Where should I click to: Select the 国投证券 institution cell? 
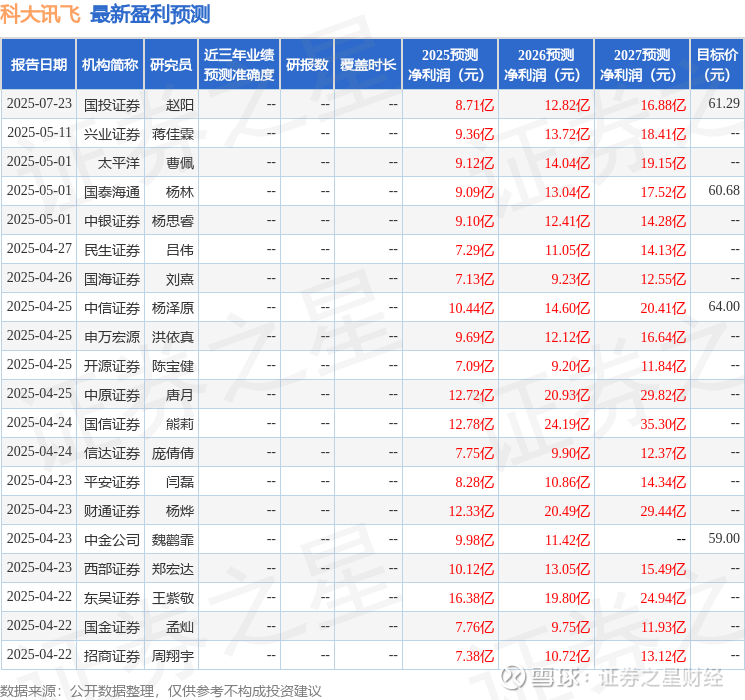(x=112, y=105)
